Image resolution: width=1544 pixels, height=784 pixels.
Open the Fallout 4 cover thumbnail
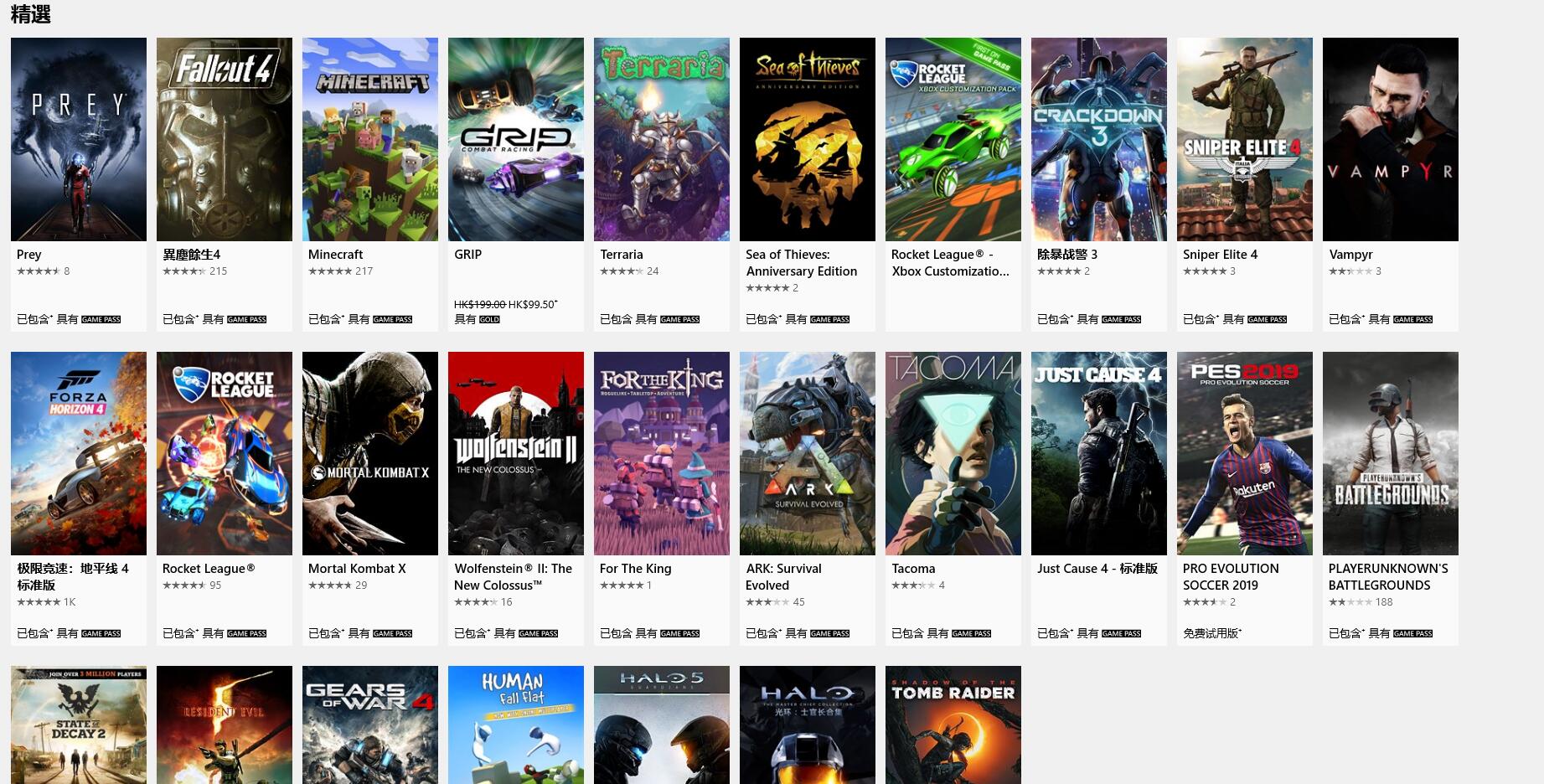point(225,139)
